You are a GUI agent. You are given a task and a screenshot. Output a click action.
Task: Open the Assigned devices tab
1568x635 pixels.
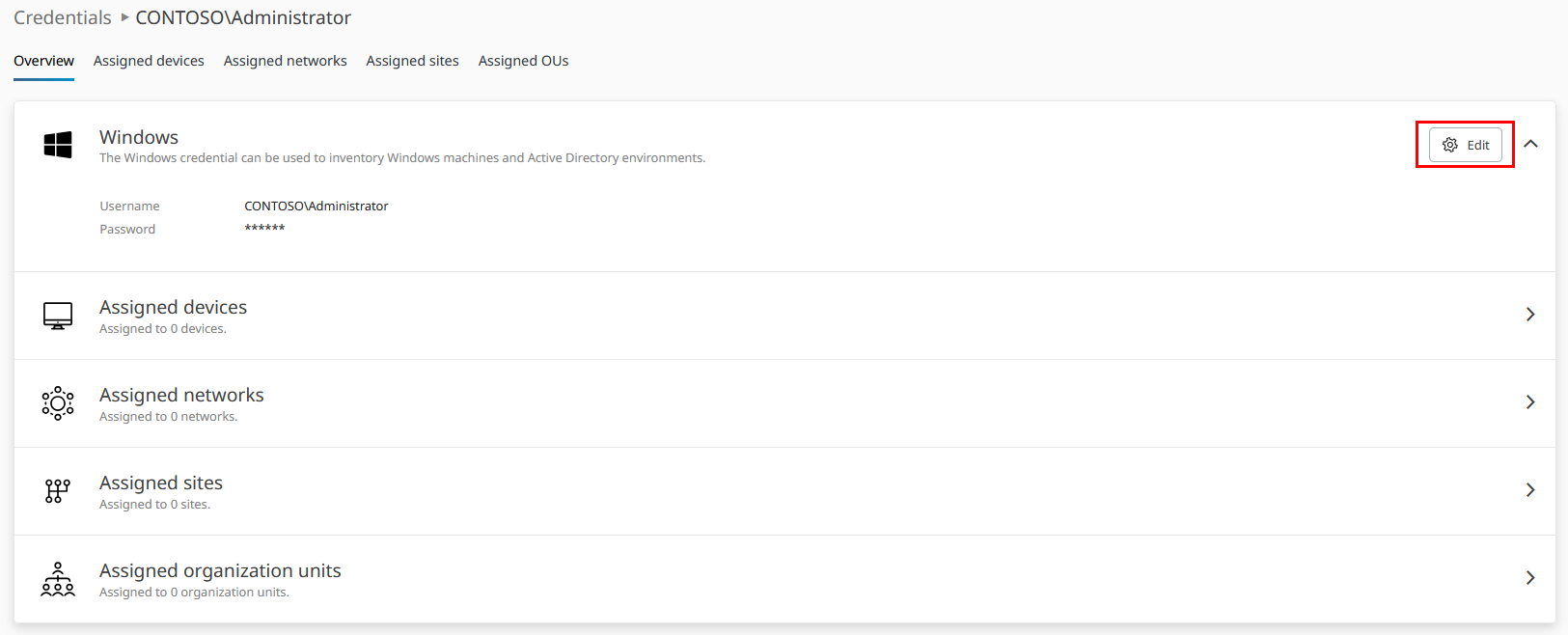149,61
